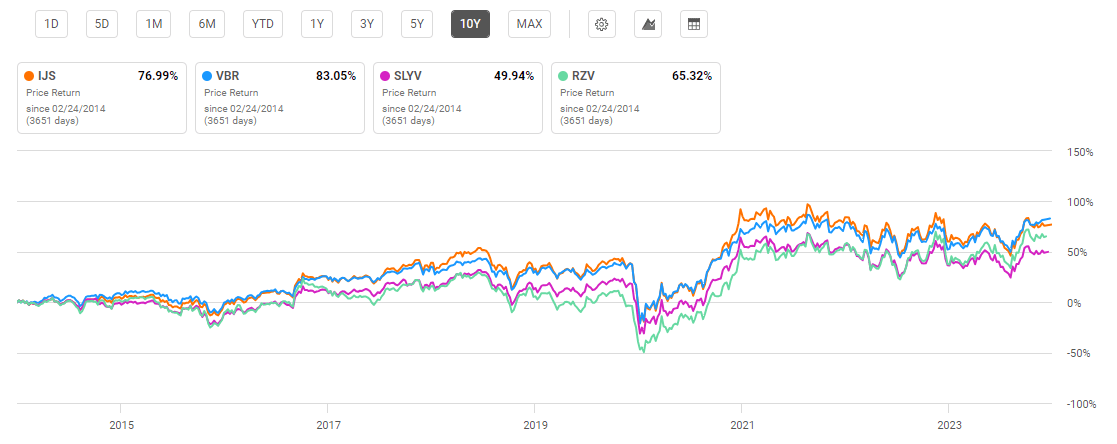1117x444 pixels.
Task: Select the VBR ticker label
Action: pyautogui.click(x=231, y=76)
